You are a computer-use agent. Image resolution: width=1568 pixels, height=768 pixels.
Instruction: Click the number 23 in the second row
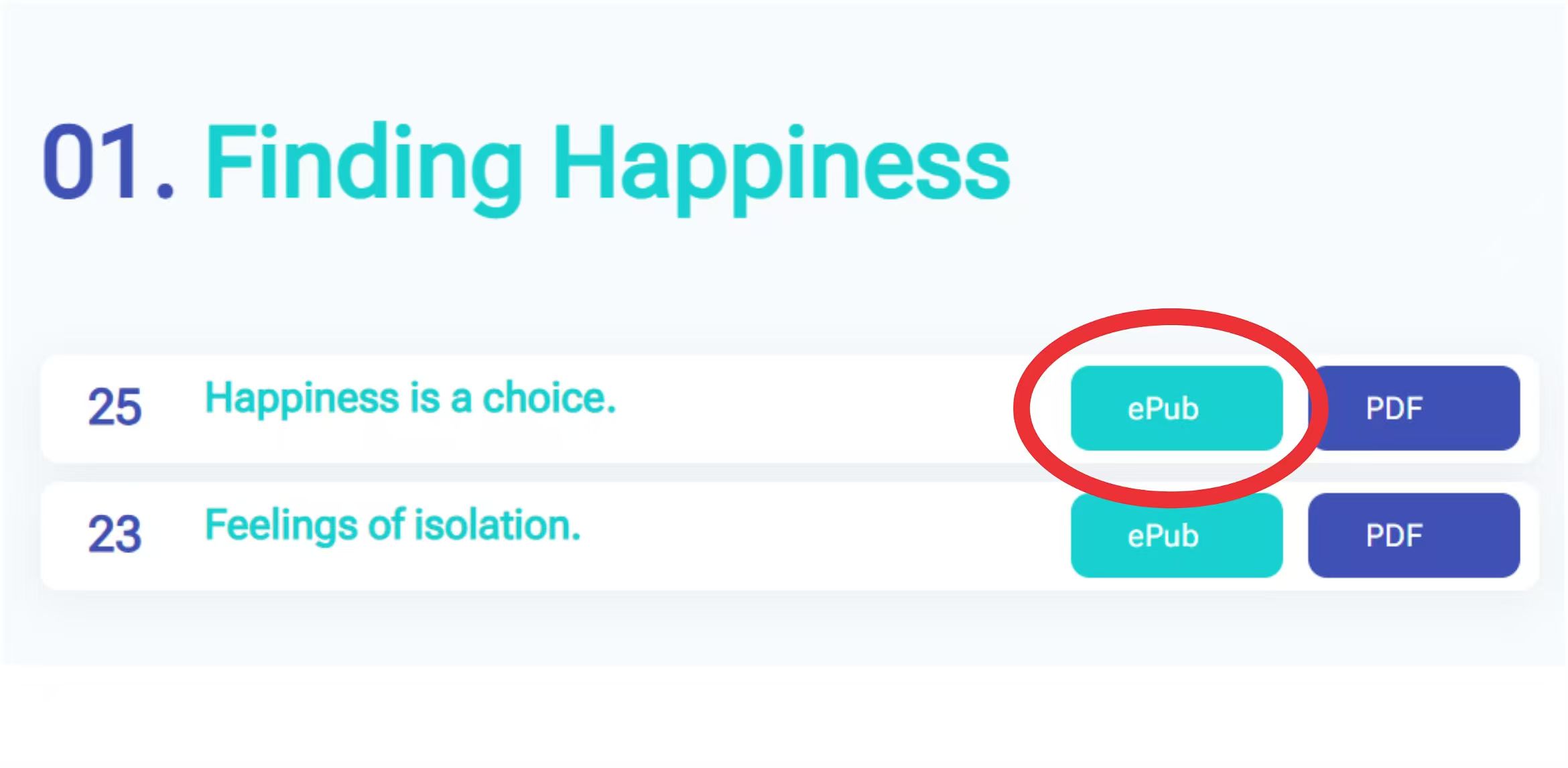115,535
